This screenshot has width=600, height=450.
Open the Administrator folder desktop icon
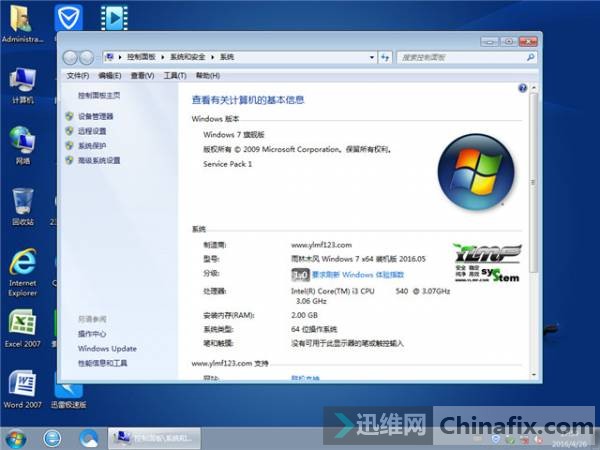[x=21, y=22]
